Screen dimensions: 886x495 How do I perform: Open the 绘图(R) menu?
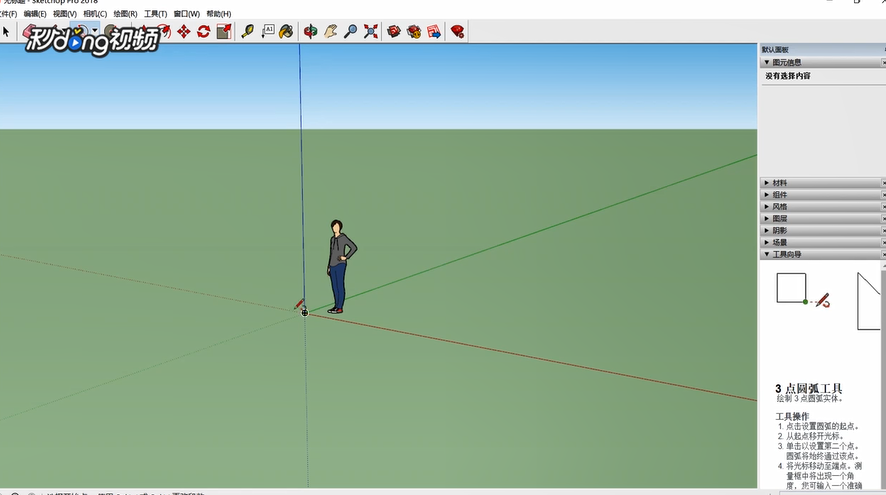[125, 14]
